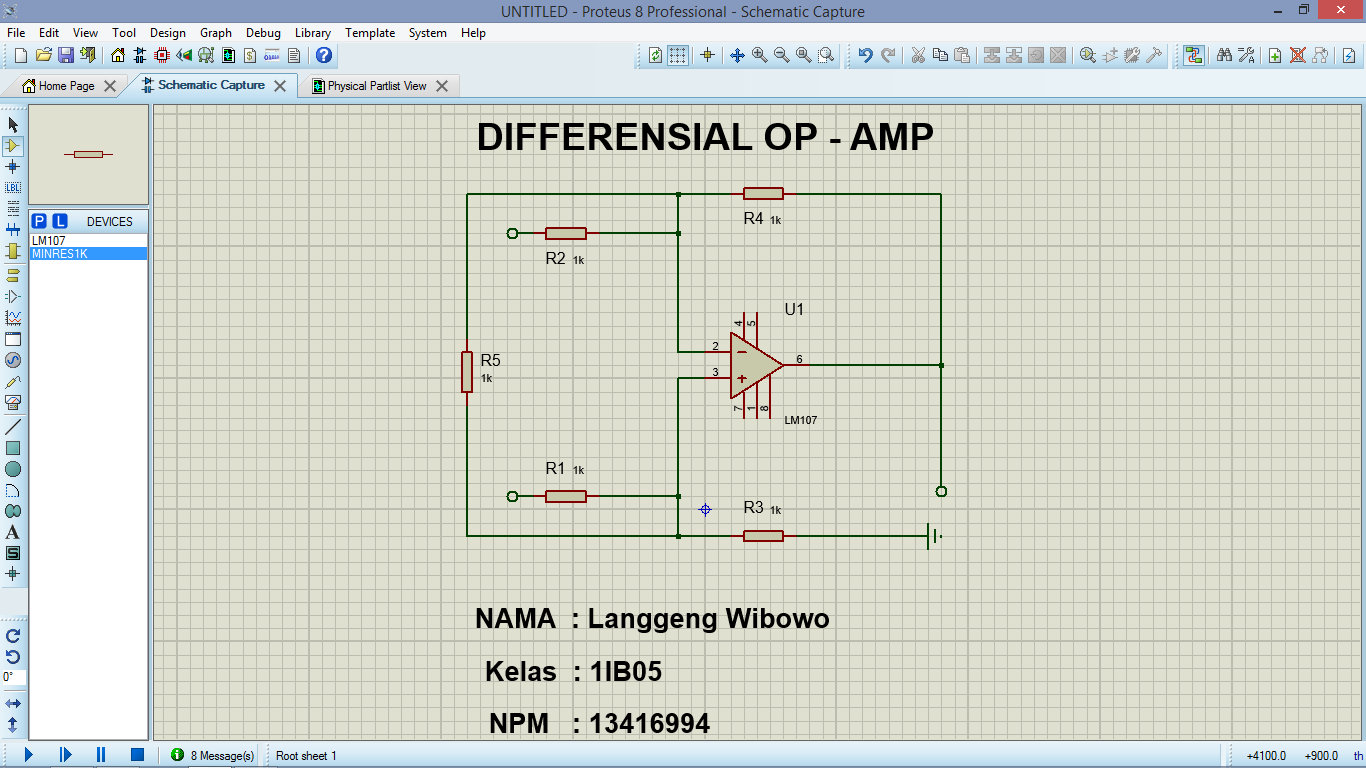Select the Voltage Probe tool
Image resolution: width=1366 pixels, height=768 pixels.
(x=13, y=381)
